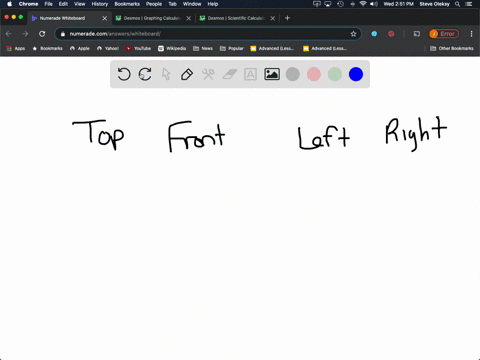This screenshot has width=480, height=360.
Task: Close the Numerade Whiteboard tab
Action: click(x=105, y=18)
